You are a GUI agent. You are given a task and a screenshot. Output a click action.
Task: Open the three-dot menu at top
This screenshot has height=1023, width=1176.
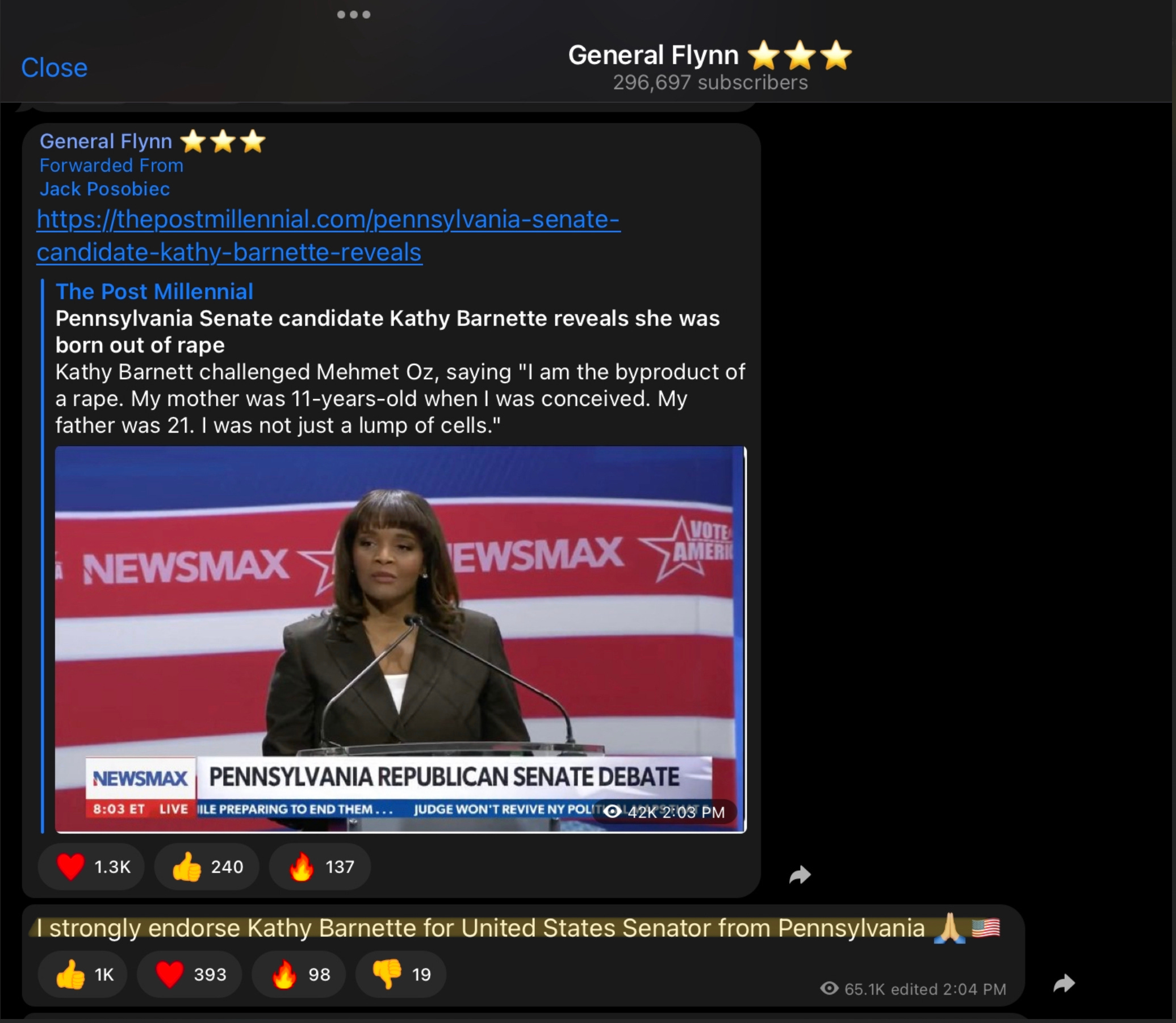pos(353,14)
